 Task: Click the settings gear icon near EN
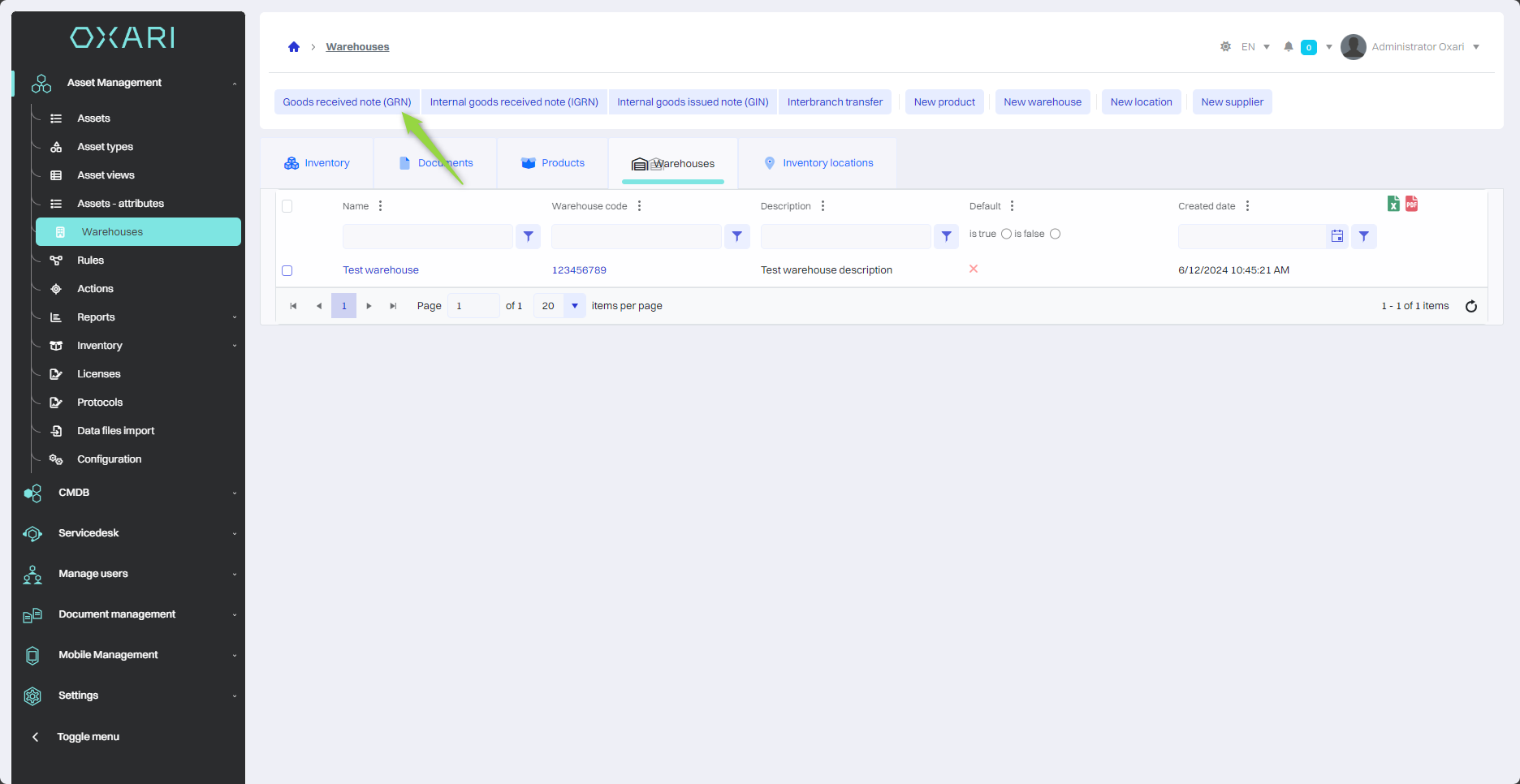click(x=1225, y=47)
